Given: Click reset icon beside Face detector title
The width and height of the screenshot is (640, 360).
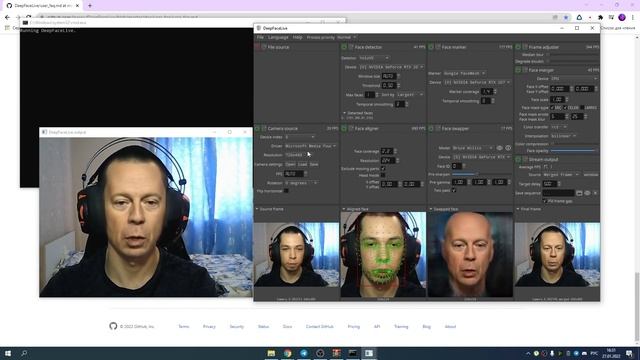Looking at the screenshot, I should [x=351, y=47].
